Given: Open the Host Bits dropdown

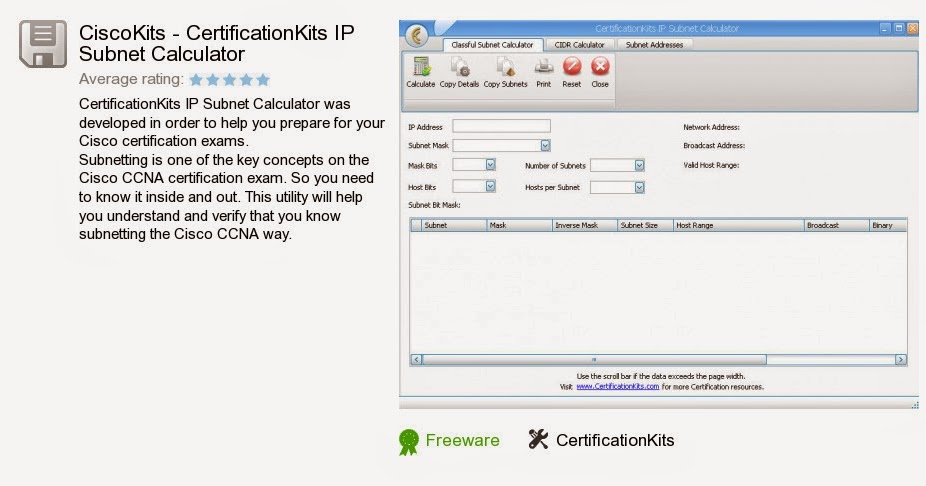Looking at the screenshot, I should (x=490, y=186).
